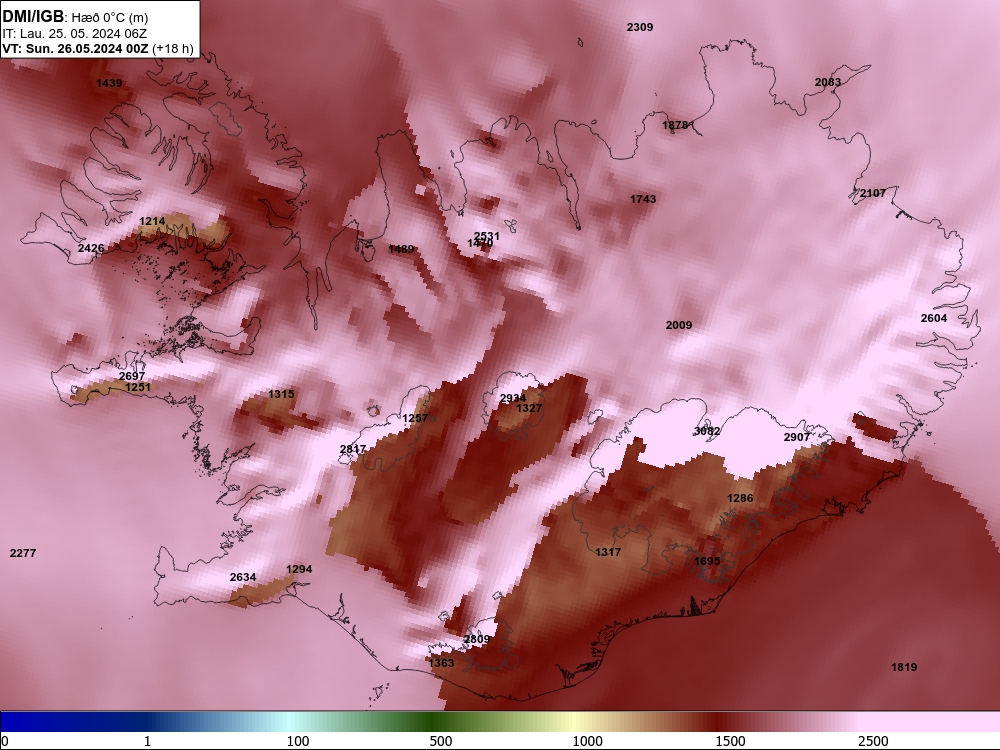Image resolution: width=1000 pixels, height=750 pixels.
Task: Click the 1286 height value on the map
Action: [740, 498]
